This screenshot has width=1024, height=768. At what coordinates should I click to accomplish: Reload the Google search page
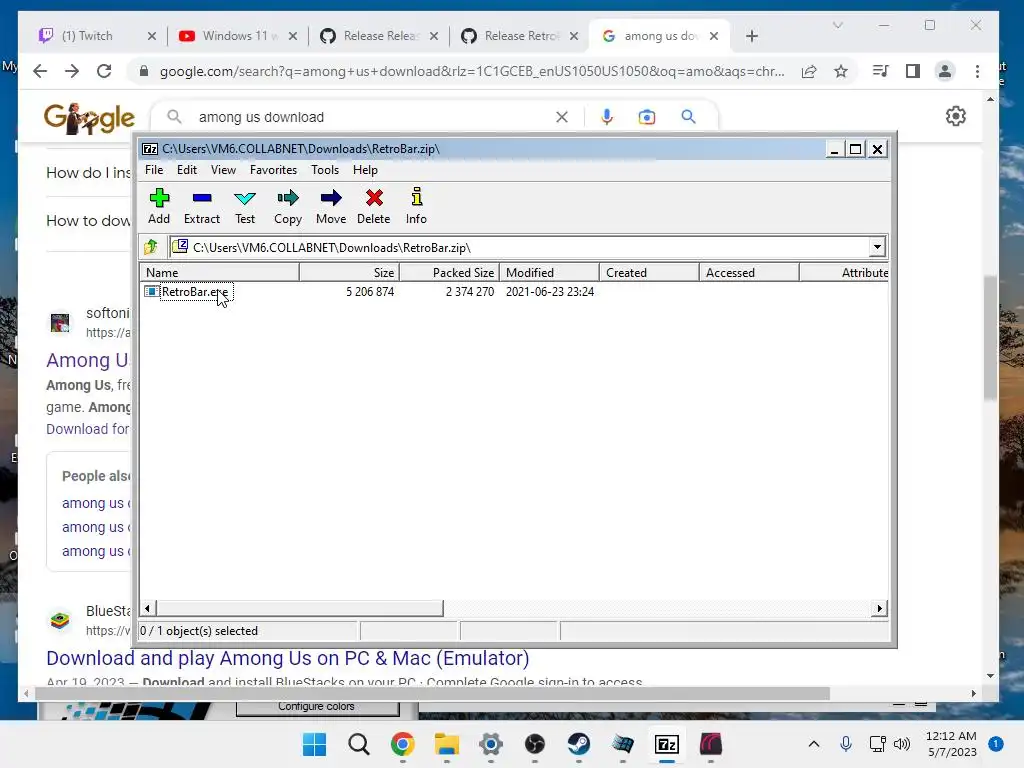click(x=104, y=71)
